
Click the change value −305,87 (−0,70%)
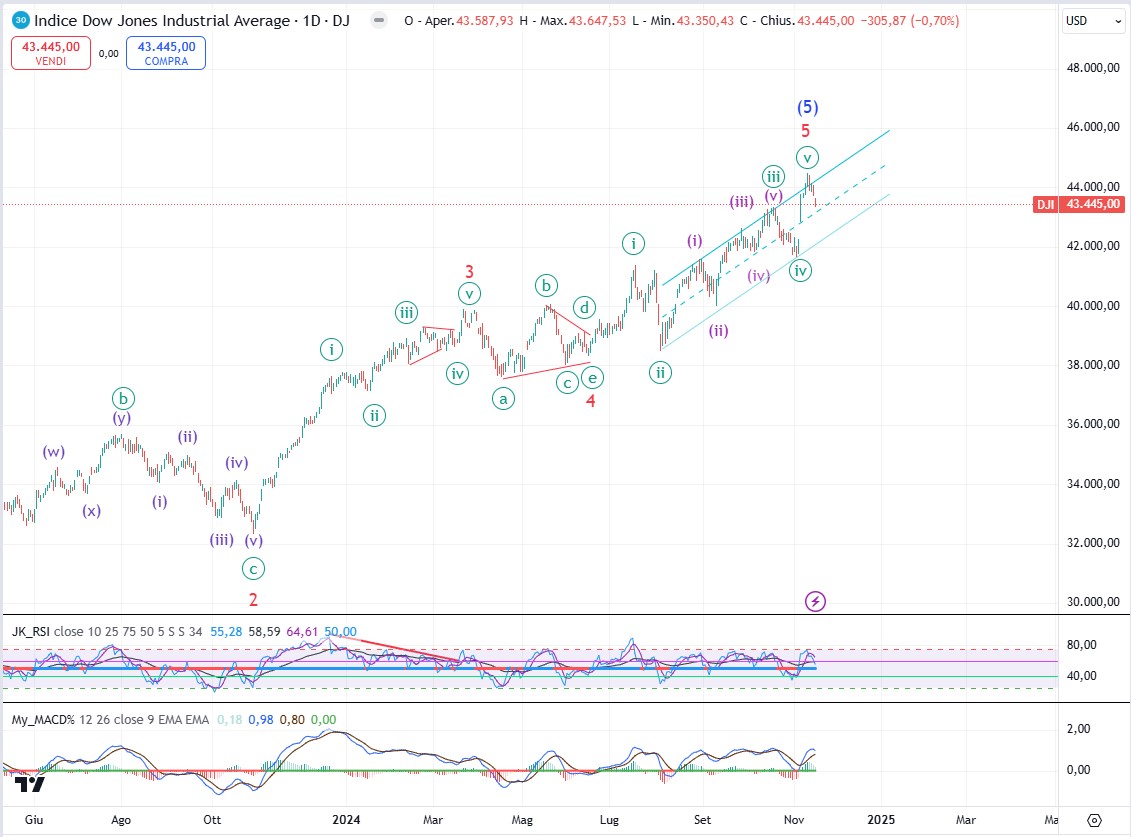click(x=909, y=21)
